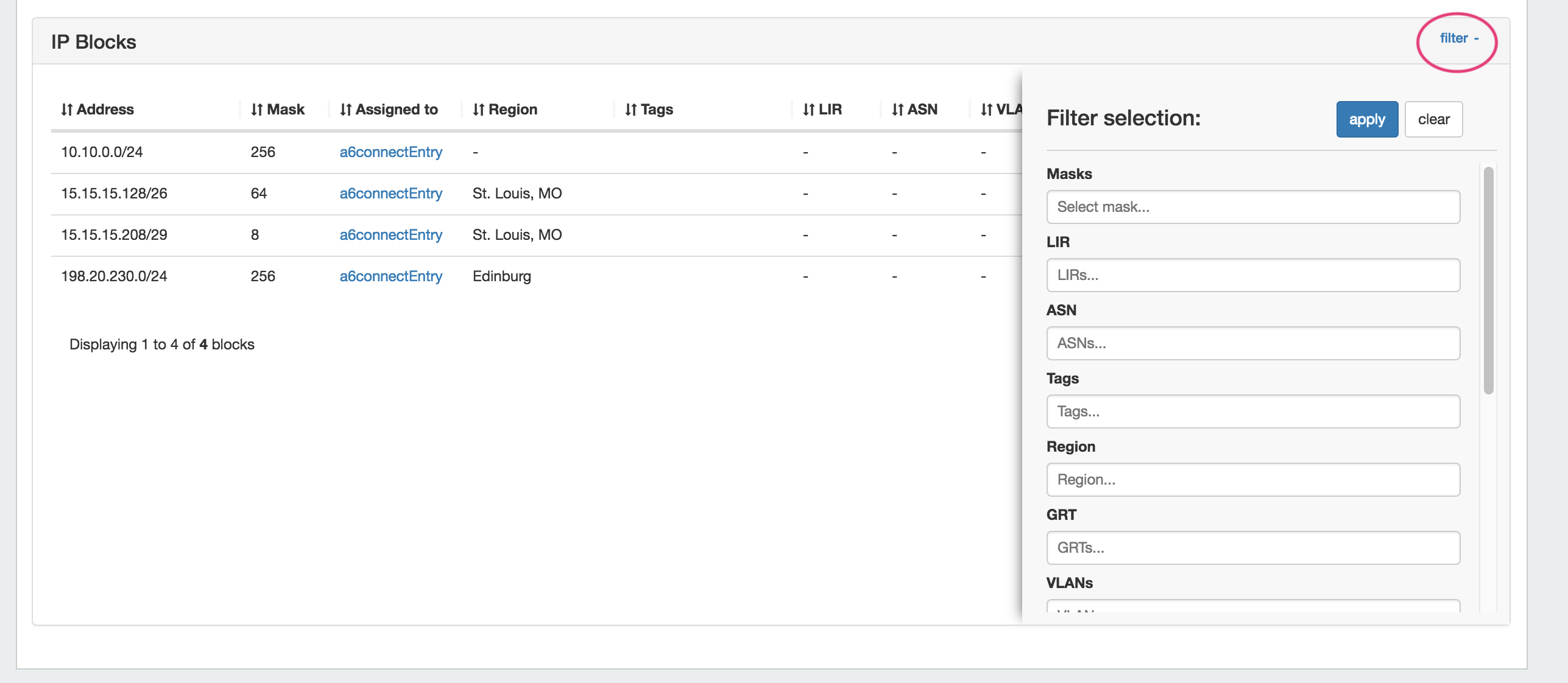The height and width of the screenshot is (683, 1568).
Task: Click the filter panel vertical scrollbar
Action: point(1488,280)
